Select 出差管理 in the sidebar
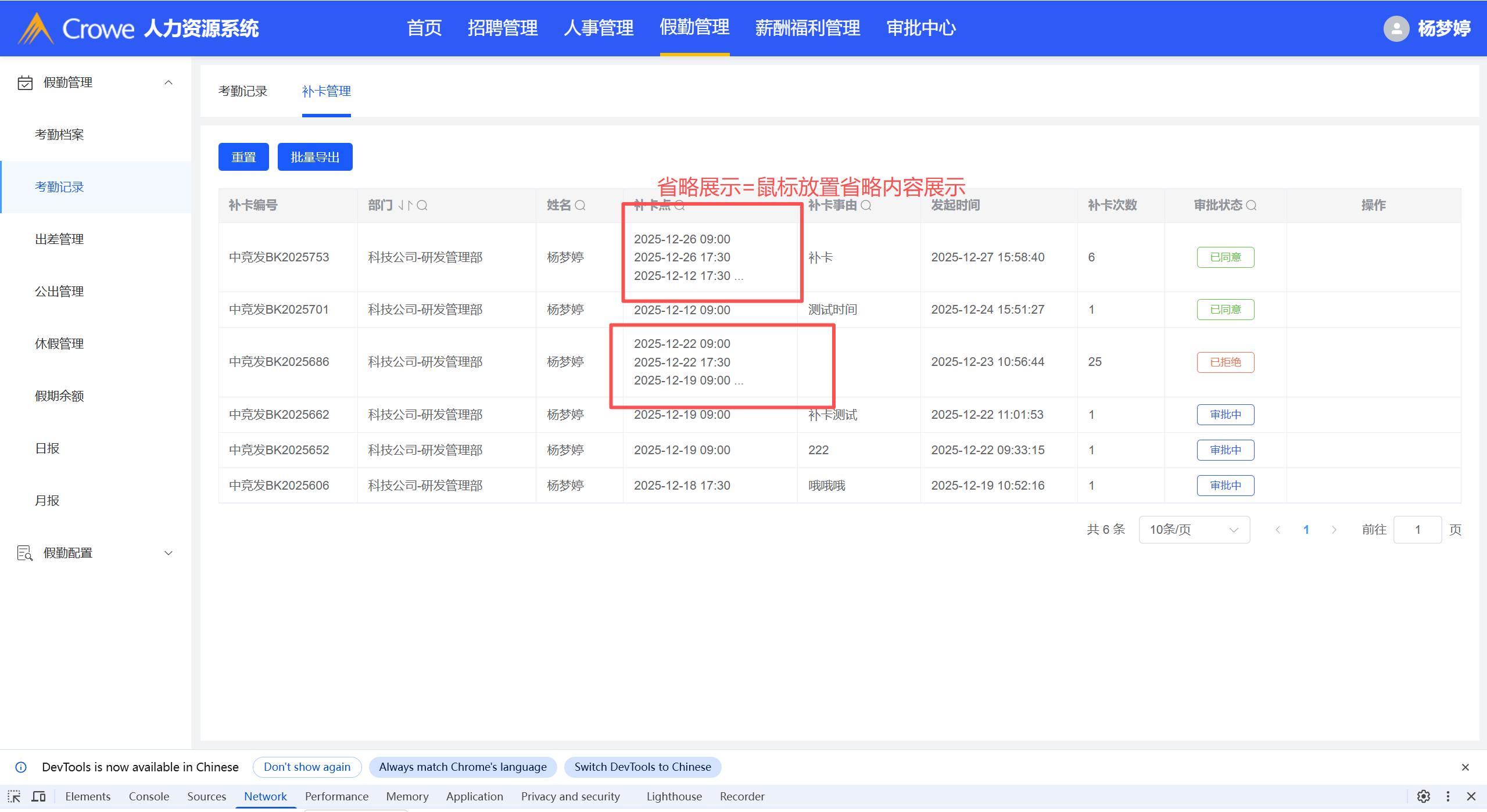The image size is (1487, 812). [59, 239]
